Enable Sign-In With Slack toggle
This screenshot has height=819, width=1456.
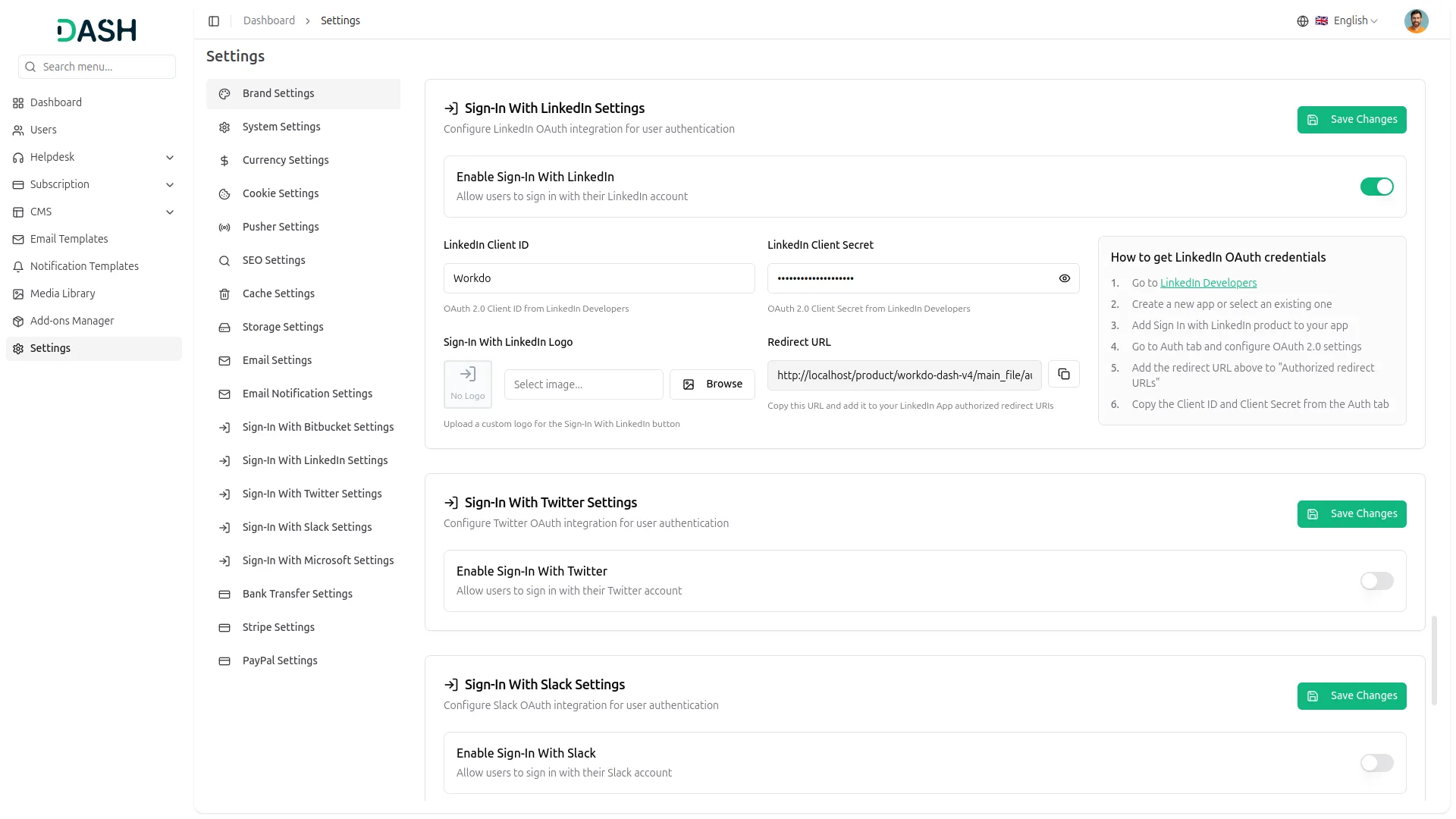1376,764
